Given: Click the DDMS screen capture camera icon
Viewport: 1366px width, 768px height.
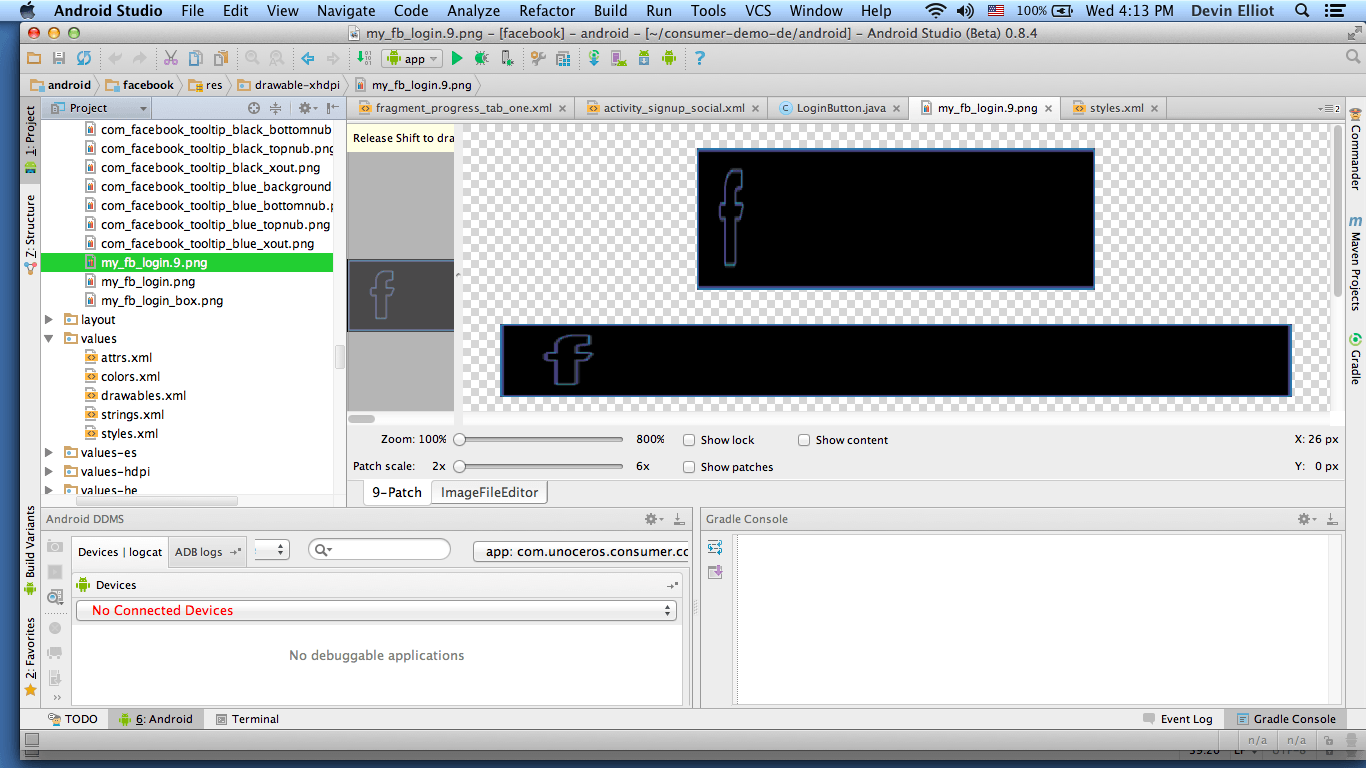Looking at the screenshot, I should click(55, 547).
